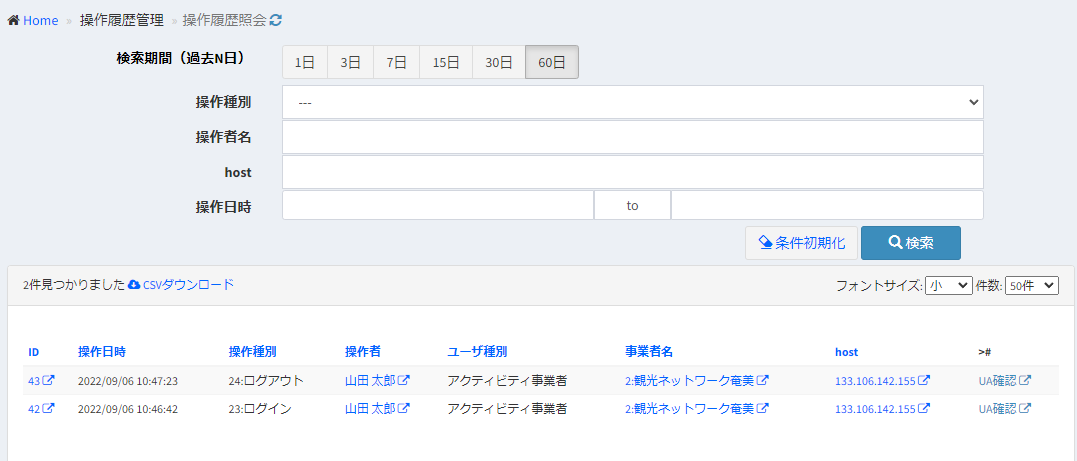Click the cloud download icon for CSV
Image resolution: width=1077 pixels, height=461 pixels.
[x=135, y=284]
